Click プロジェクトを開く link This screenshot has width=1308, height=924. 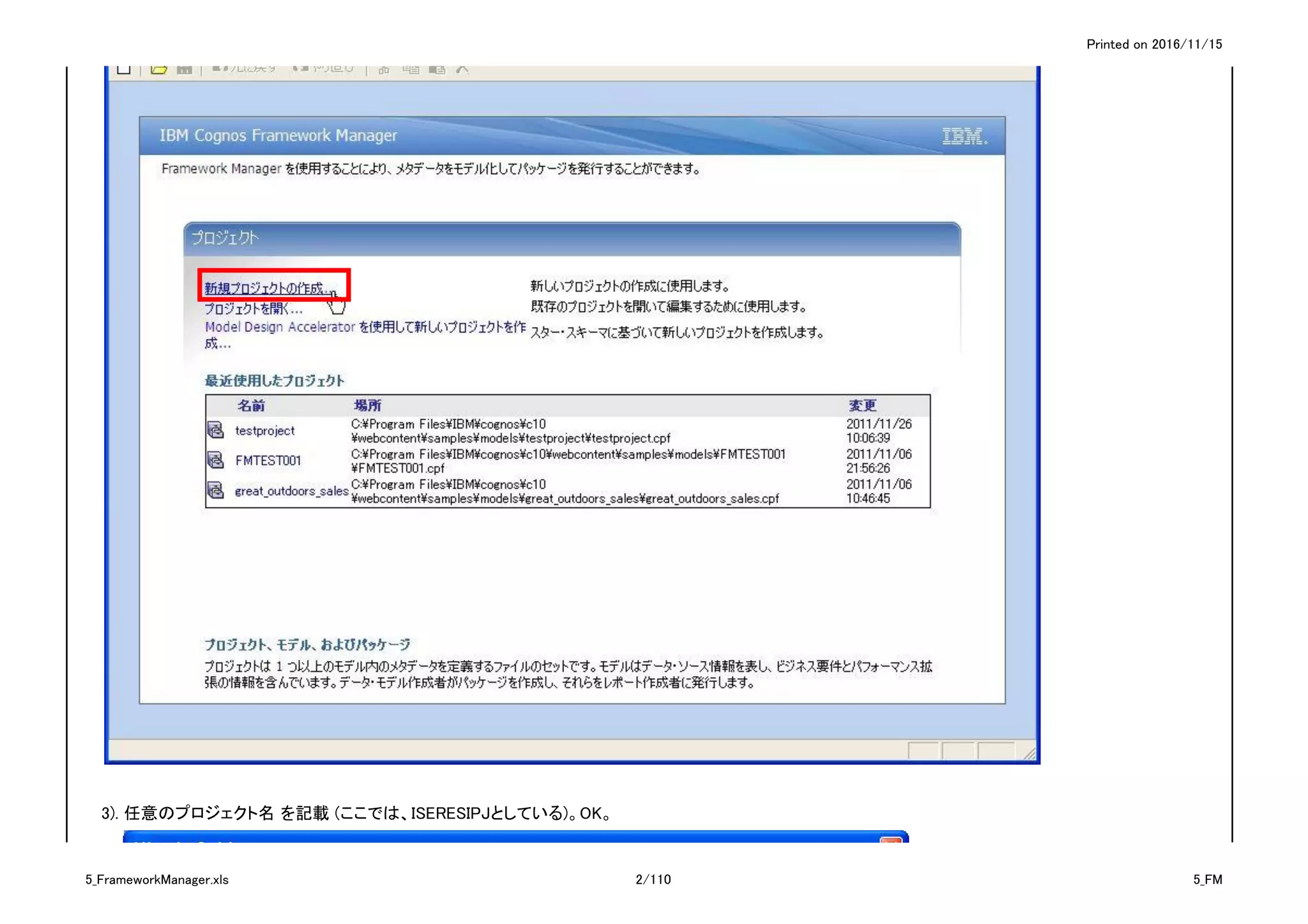click(253, 309)
